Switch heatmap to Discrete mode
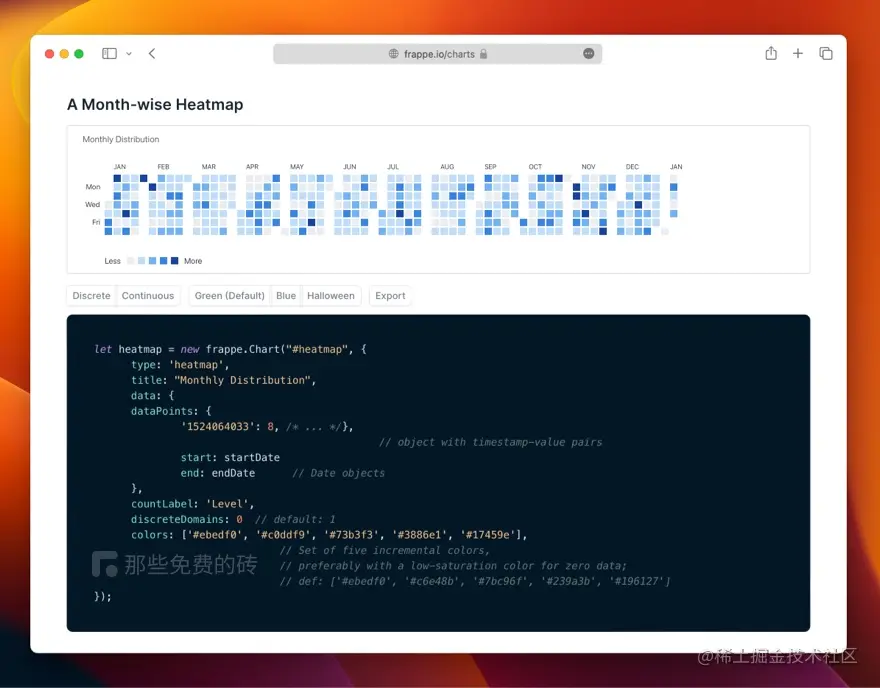This screenshot has width=880, height=688. coord(91,296)
